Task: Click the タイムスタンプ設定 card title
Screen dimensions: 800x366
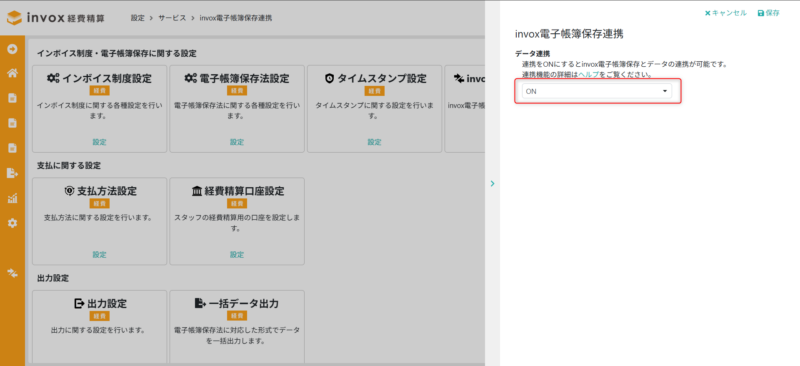Action: click(382, 79)
